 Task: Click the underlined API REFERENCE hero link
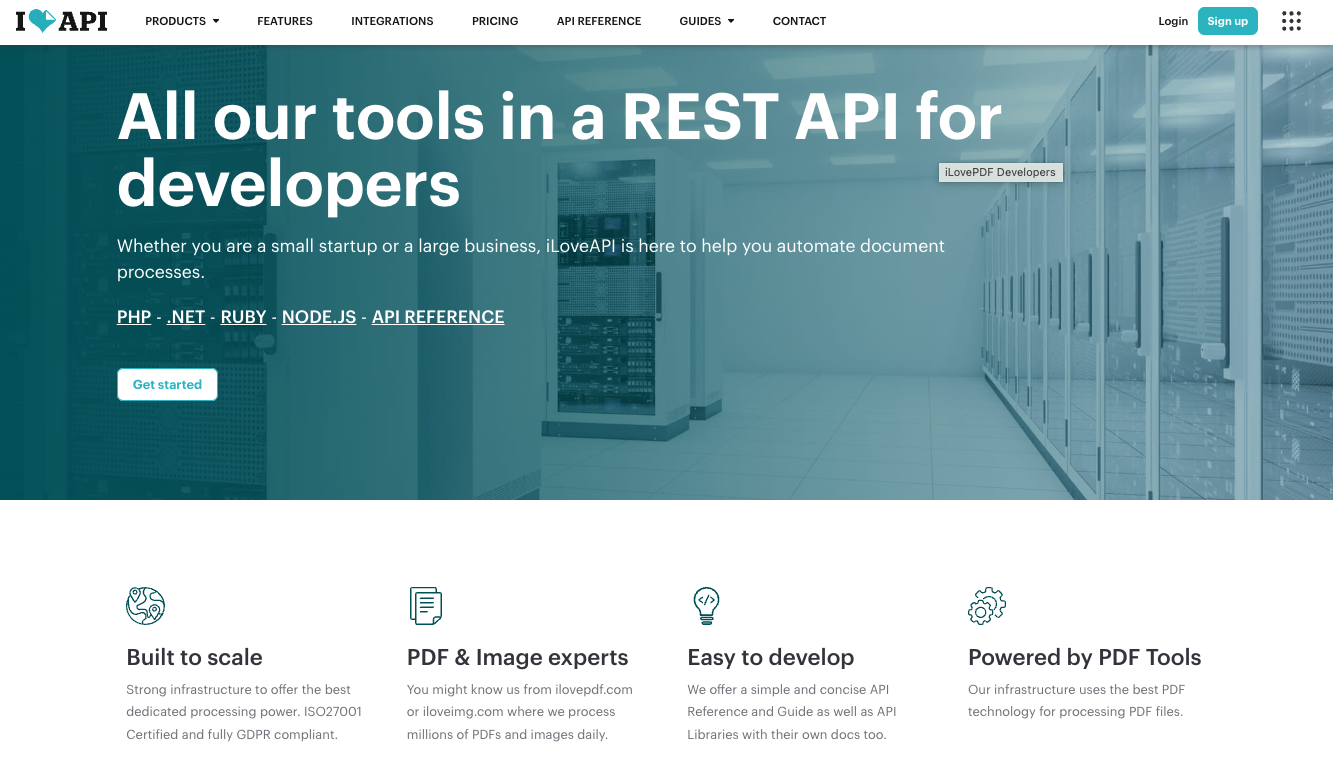[x=438, y=317]
